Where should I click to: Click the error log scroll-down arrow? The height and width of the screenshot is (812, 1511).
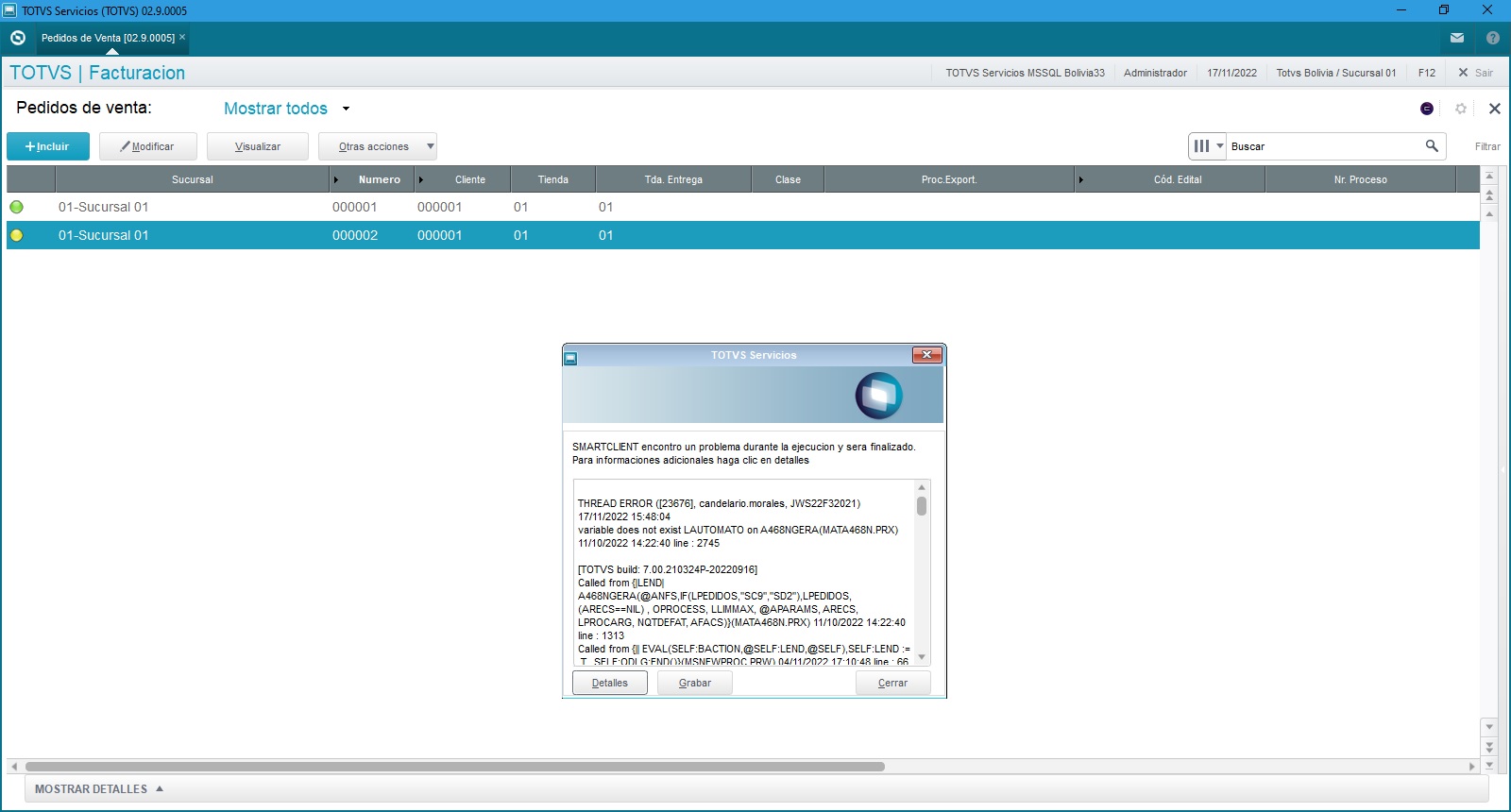[x=922, y=657]
